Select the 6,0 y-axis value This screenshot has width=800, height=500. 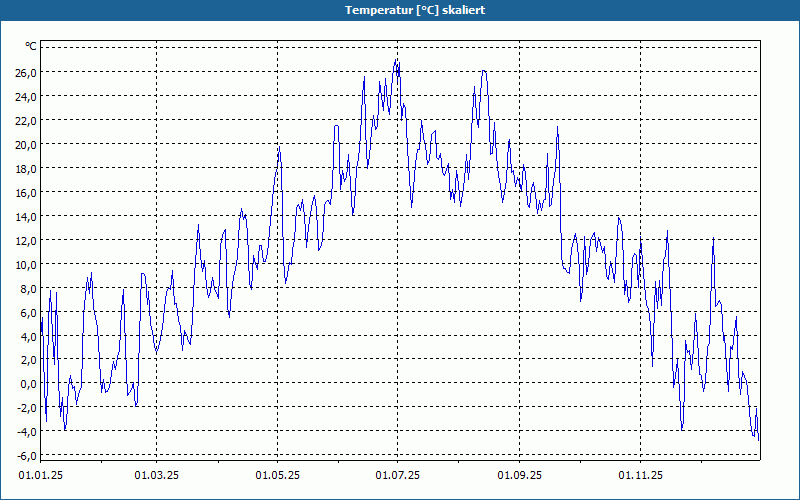29,312
